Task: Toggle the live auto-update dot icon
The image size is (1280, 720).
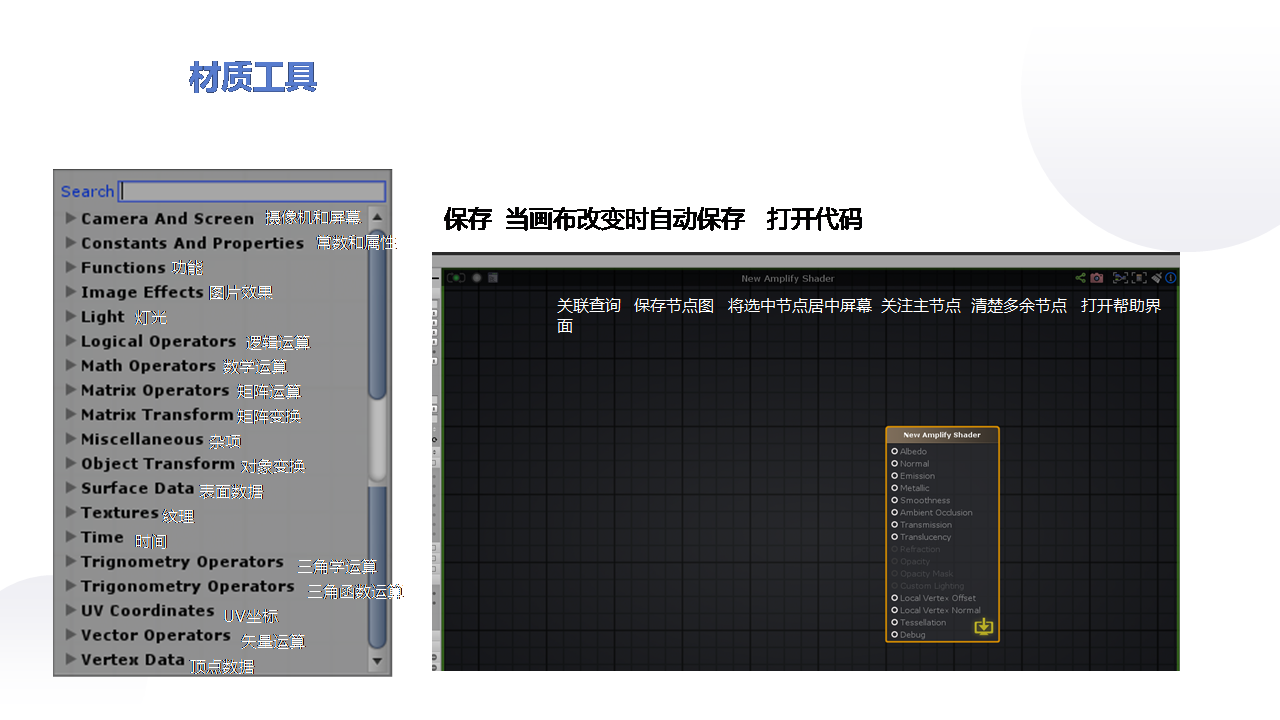Action: point(477,278)
